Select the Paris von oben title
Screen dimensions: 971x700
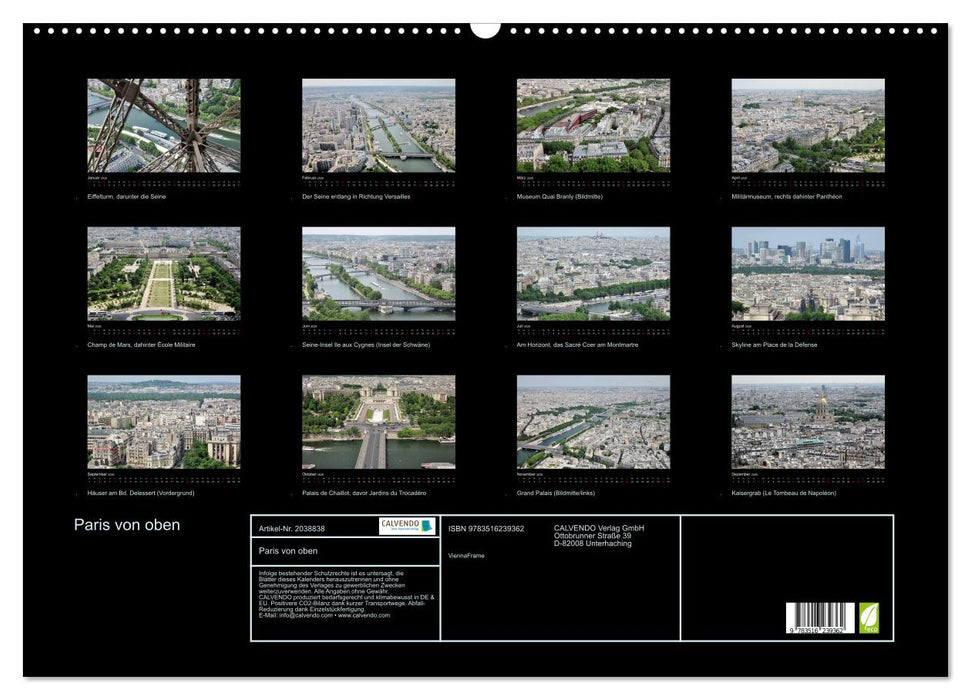(x=127, y=523)
